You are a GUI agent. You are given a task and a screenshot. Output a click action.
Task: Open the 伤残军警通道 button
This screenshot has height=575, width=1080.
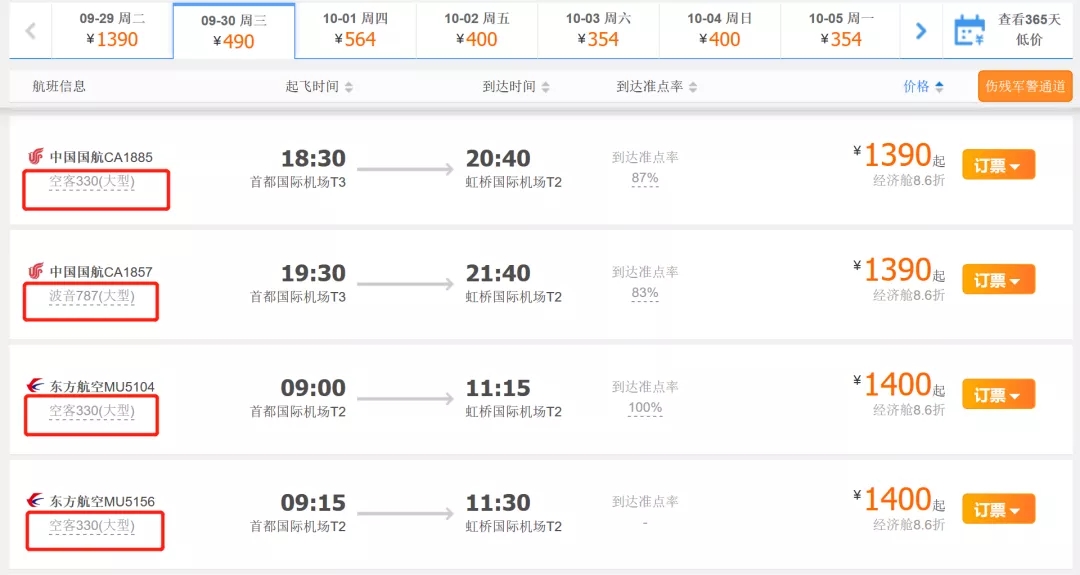tap(1025, 86)
